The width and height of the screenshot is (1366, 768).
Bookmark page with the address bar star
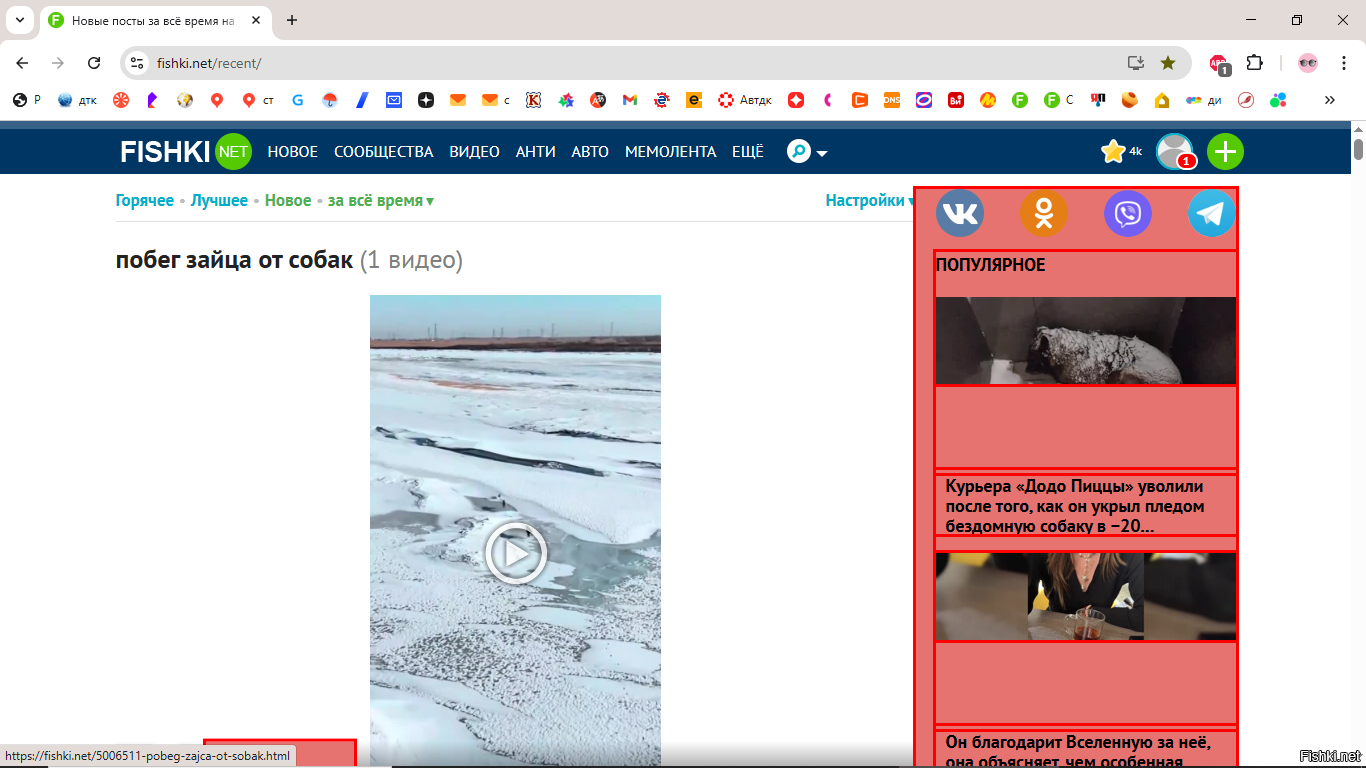[x=1167, y=63]
